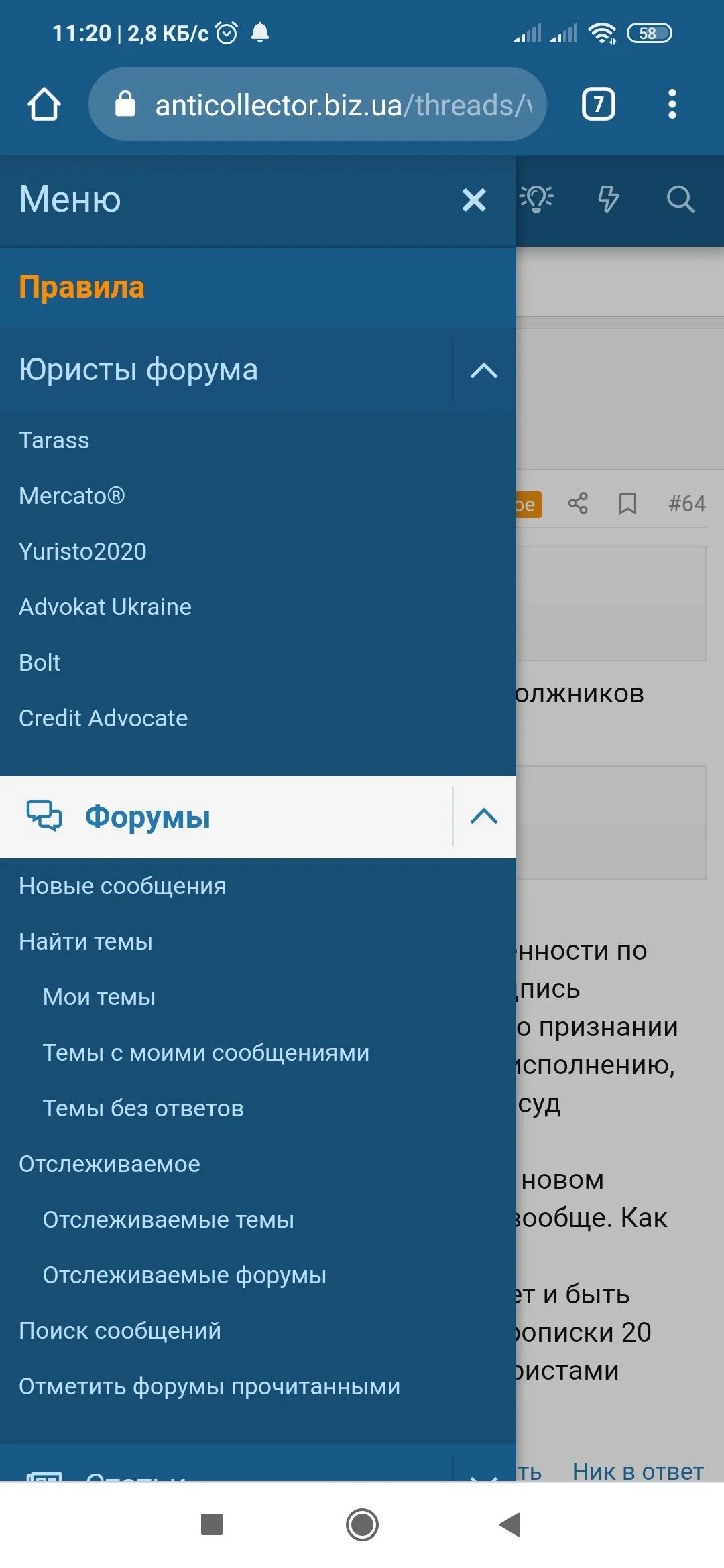Tap the Android recent apps square button

point(212,1524)
